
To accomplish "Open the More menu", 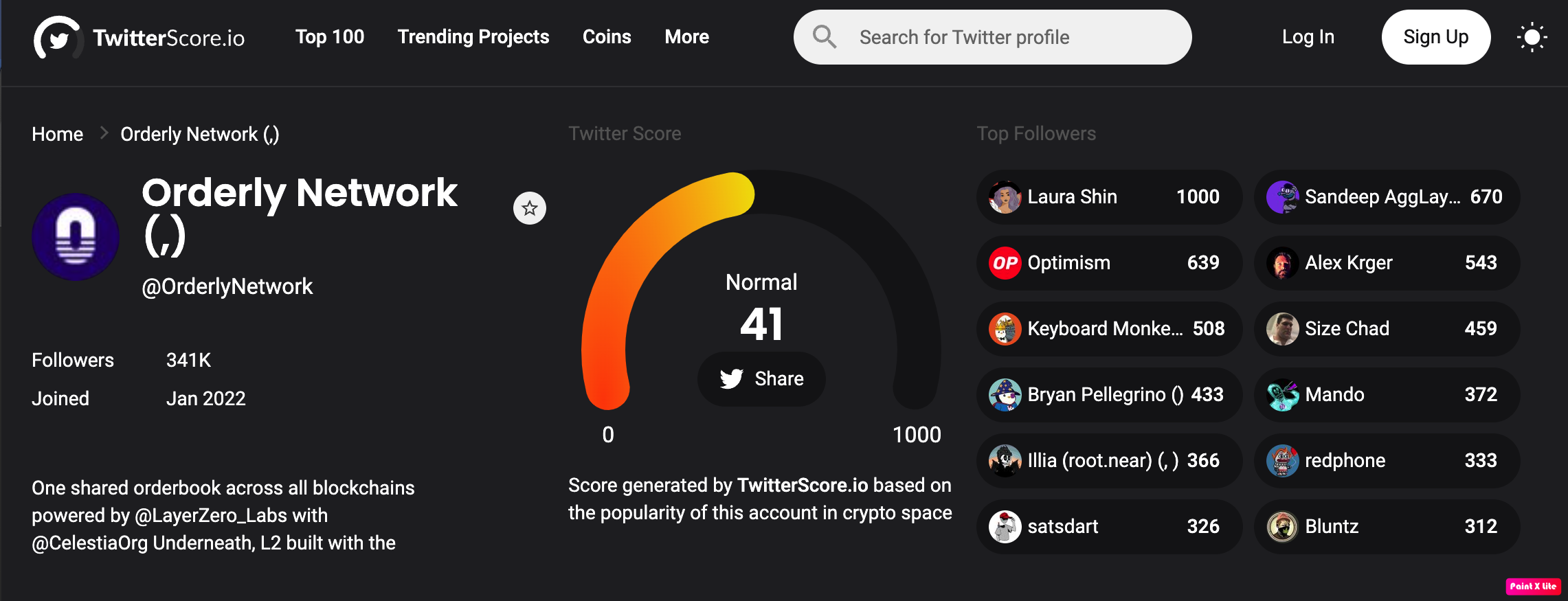I will point(686,37).
